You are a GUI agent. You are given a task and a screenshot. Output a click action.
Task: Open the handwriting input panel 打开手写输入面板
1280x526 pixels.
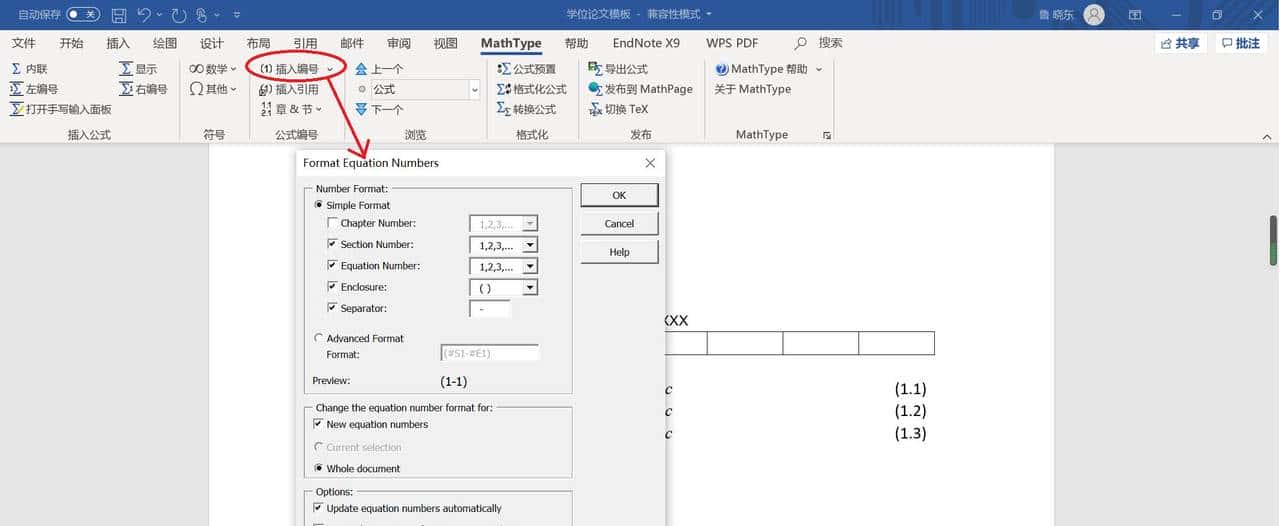click(x=60, y=109)
